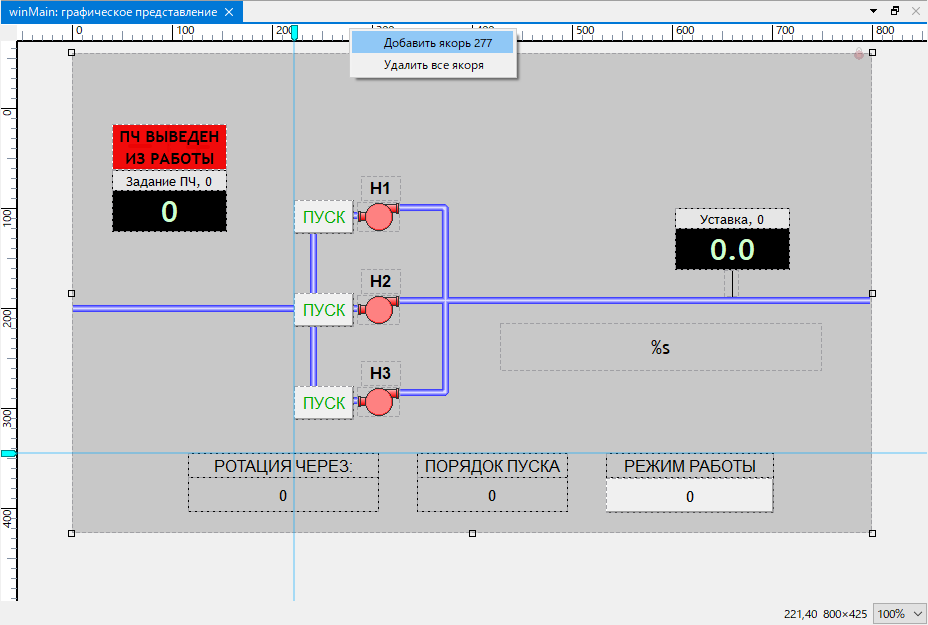Click the cyan anchor marker on top ruler

(x=294, y=32)
